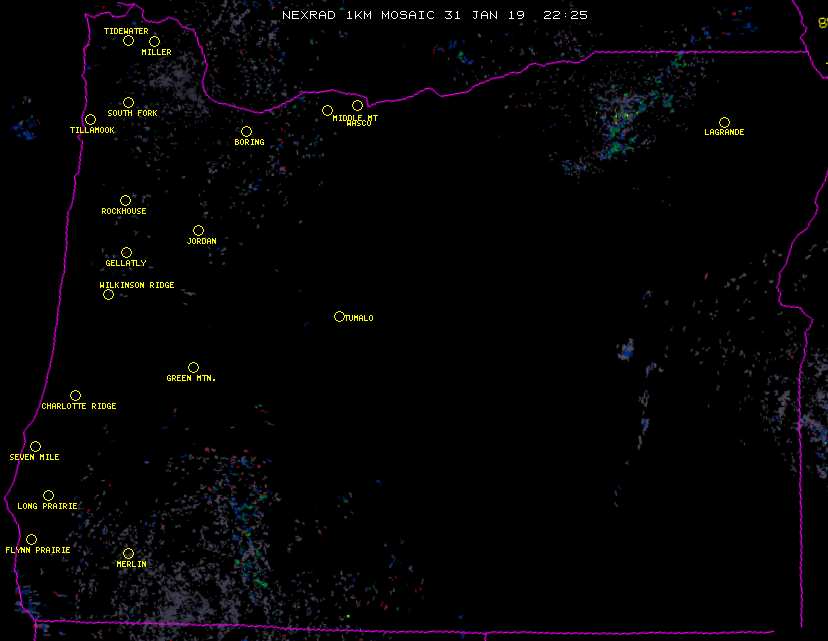This screenshot has width=828, height=641.
Task: Pick the Long Prairie station marker
Action: click(x=48, y=495)
